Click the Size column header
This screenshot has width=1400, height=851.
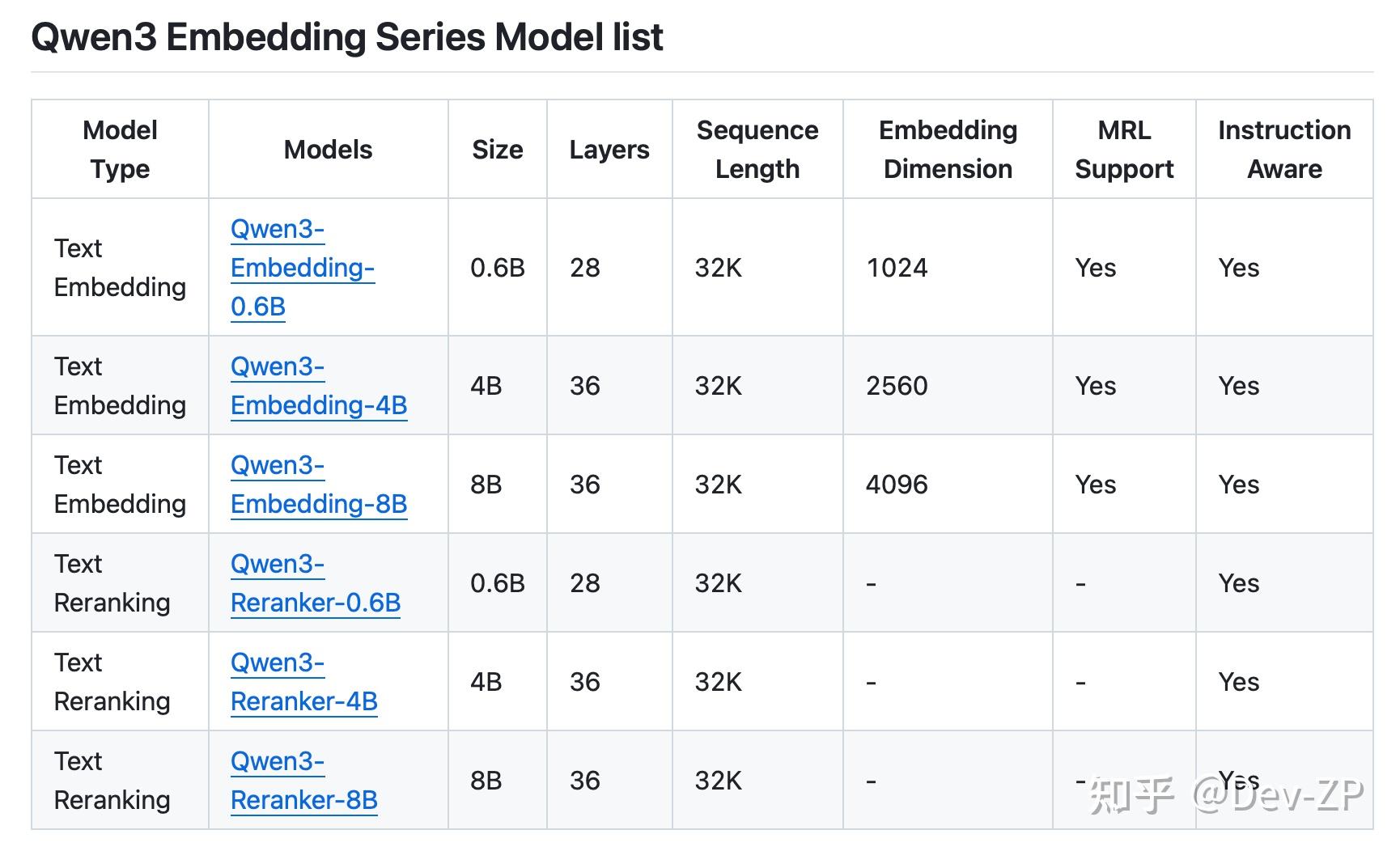pos(497,150)
